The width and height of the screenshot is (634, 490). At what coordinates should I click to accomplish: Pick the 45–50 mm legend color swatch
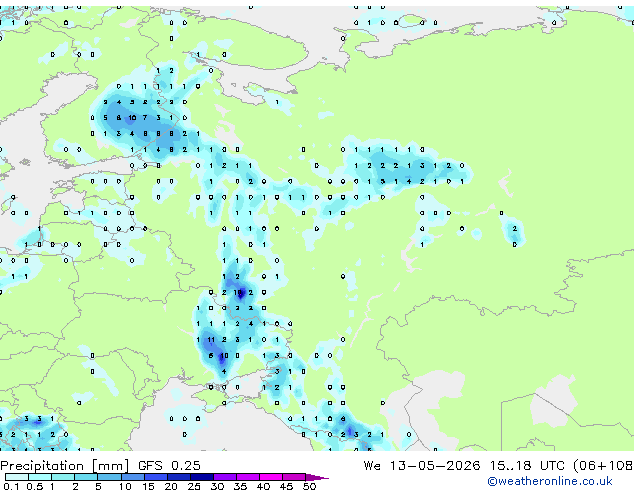tap(294, 477)
